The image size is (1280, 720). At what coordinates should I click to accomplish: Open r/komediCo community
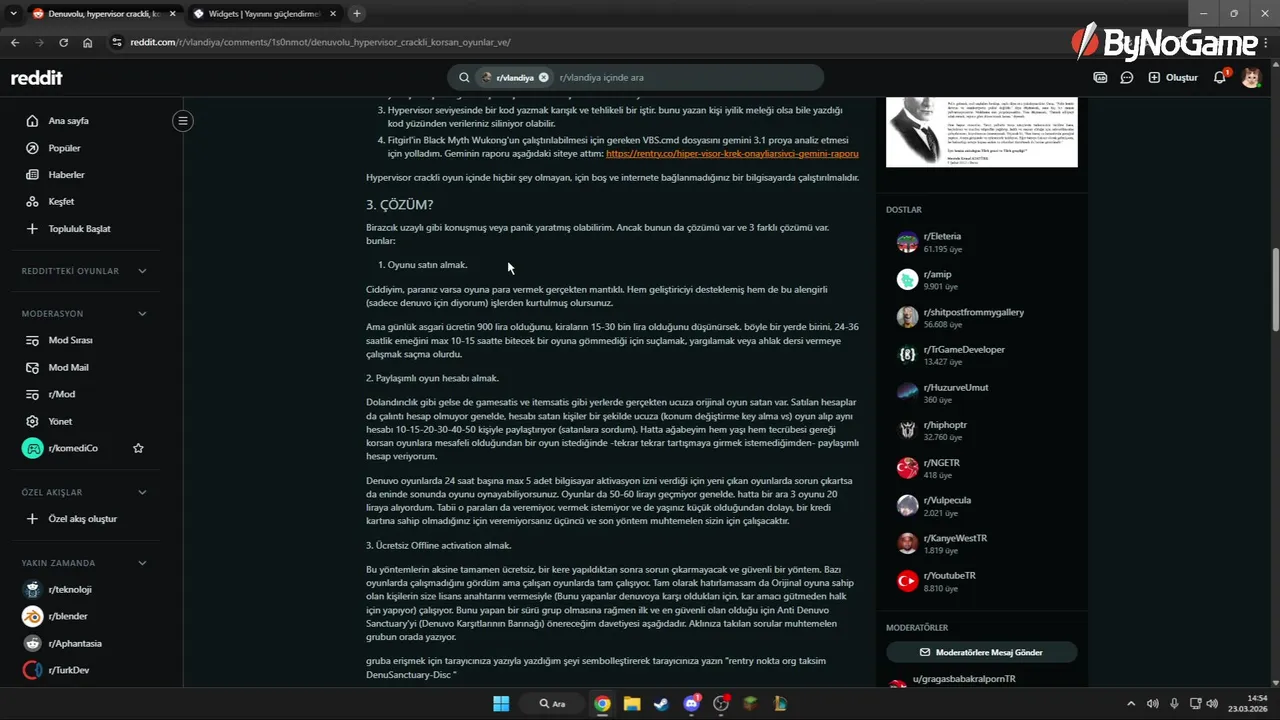[x=73, y=448]
